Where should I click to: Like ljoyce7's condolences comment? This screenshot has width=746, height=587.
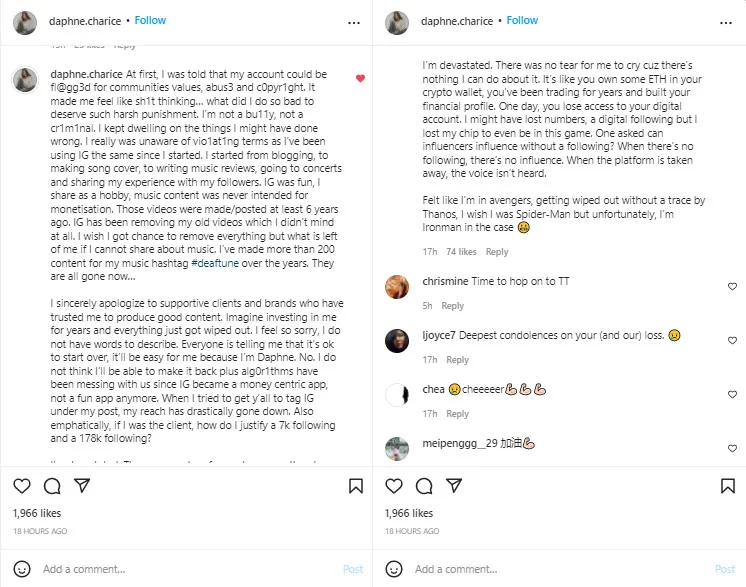(732, 340)
